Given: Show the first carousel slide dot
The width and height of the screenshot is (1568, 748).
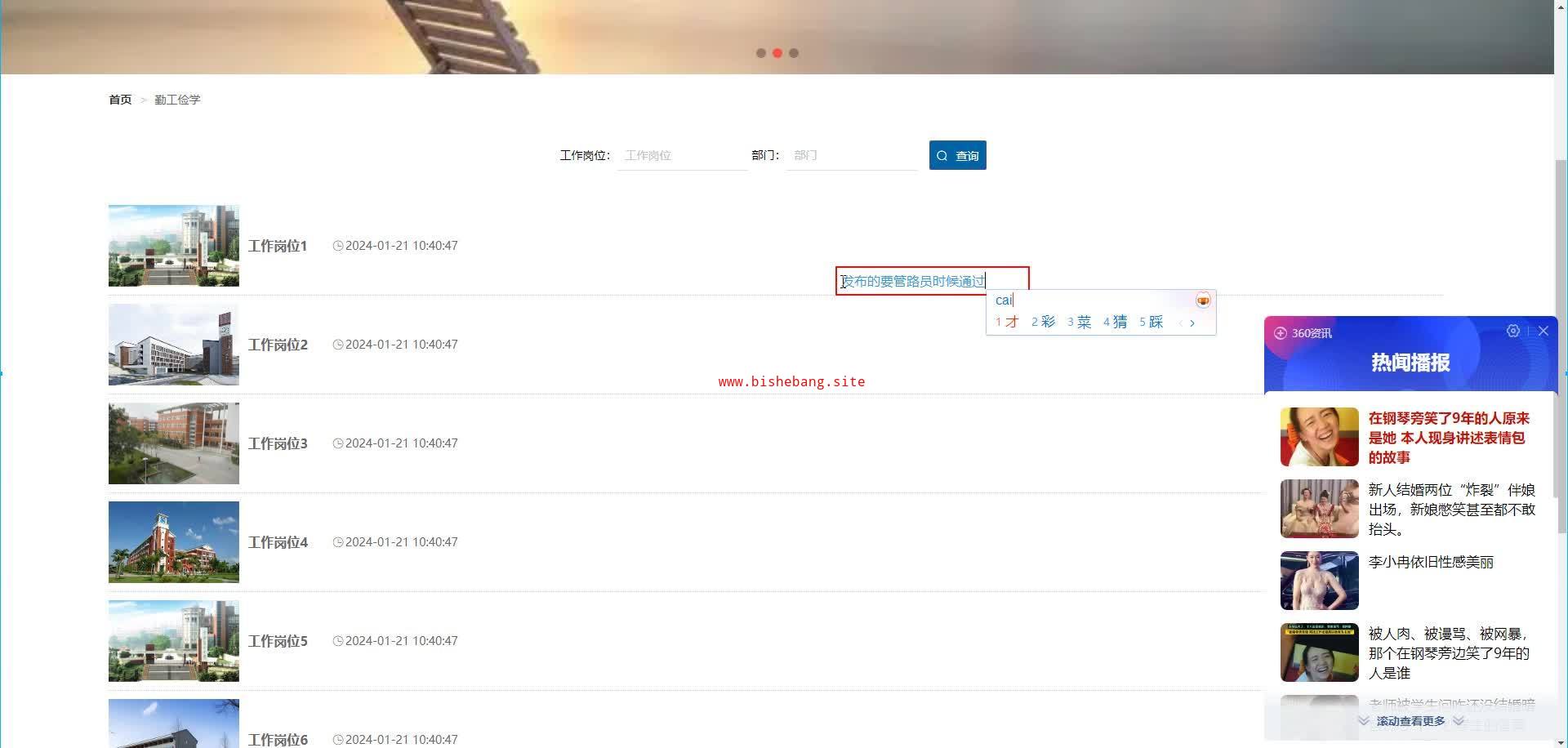Looking at the screenshot, I should [x=761, y=53].
